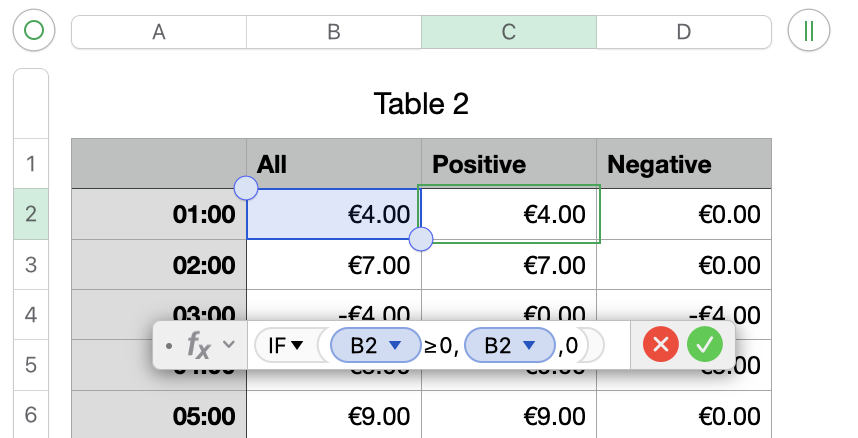This screenshot has width=858, height=438.
Task: Click the column handle with two bars
Action: (x=809, y=31)
